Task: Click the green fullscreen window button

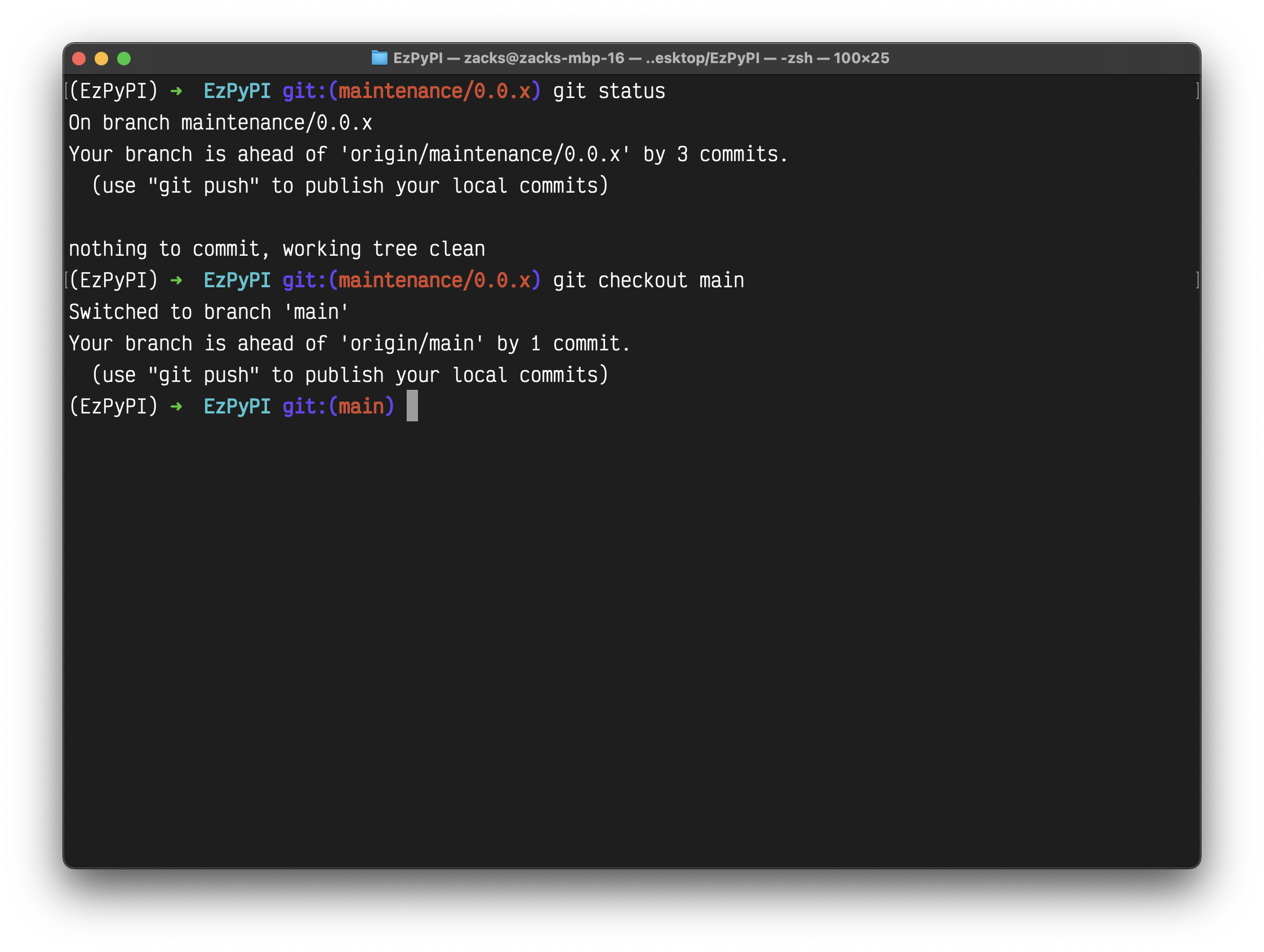Action: [124, 58]
